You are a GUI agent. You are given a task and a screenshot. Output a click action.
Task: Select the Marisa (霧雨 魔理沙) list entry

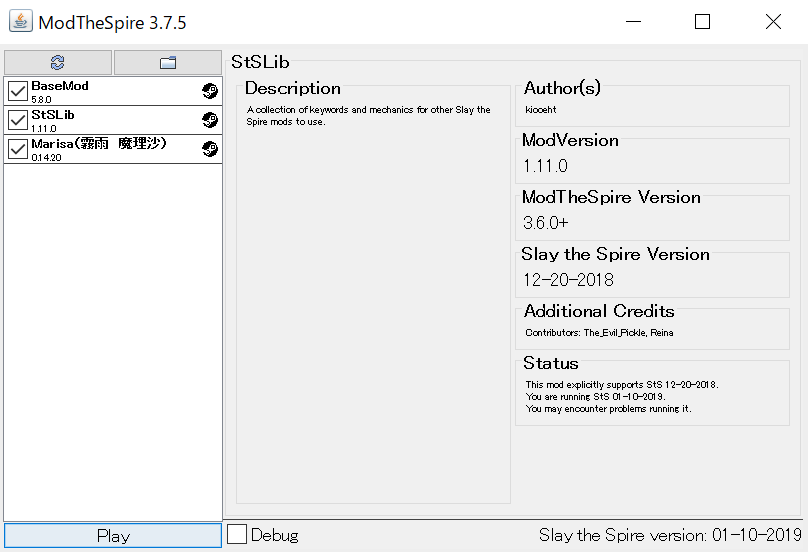point(113,149)
